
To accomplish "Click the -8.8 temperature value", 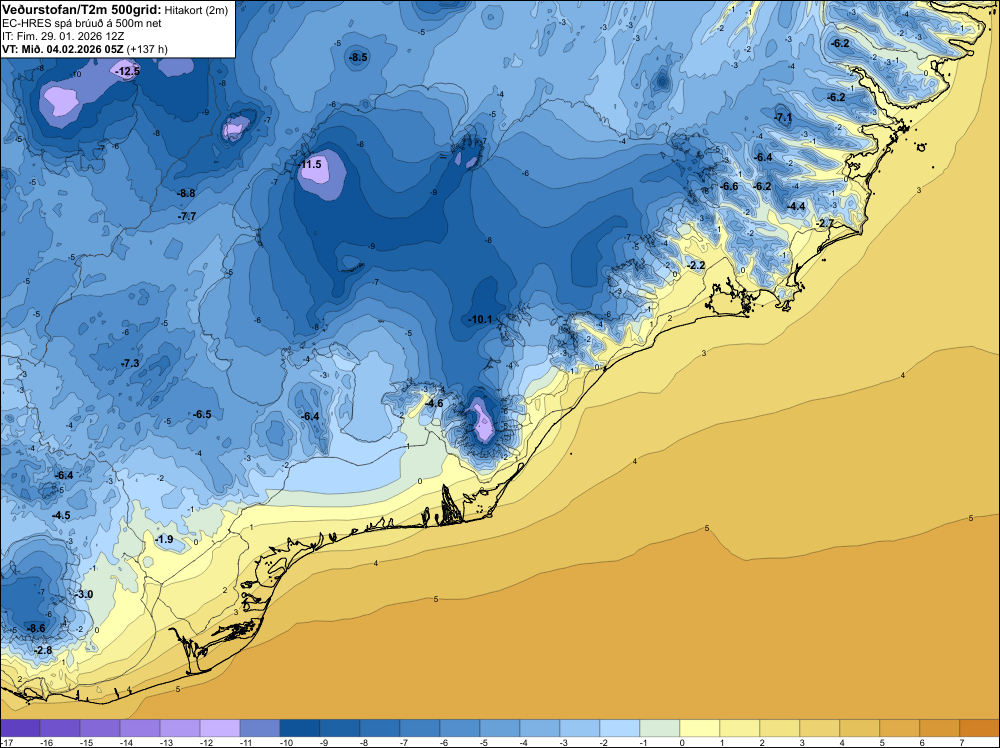I will pyautogui.click(x=186, y=193).
